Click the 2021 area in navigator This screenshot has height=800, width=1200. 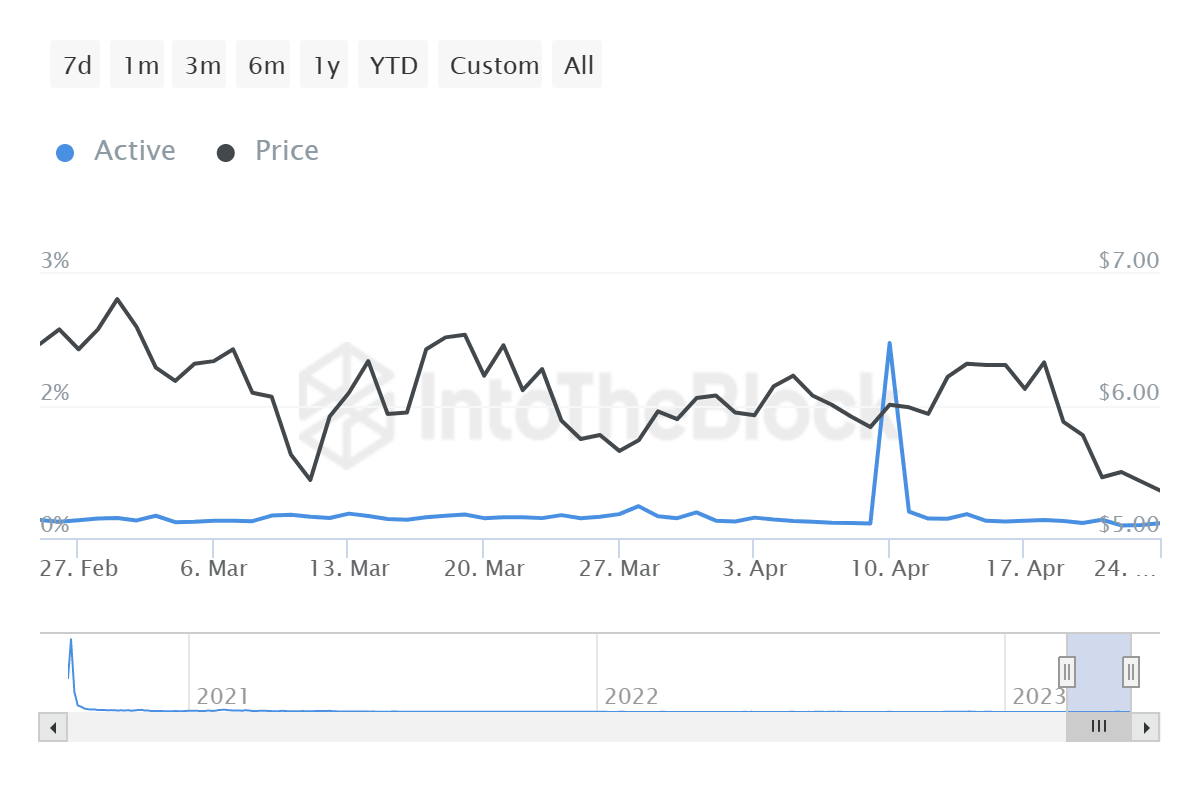coord(222,695)
